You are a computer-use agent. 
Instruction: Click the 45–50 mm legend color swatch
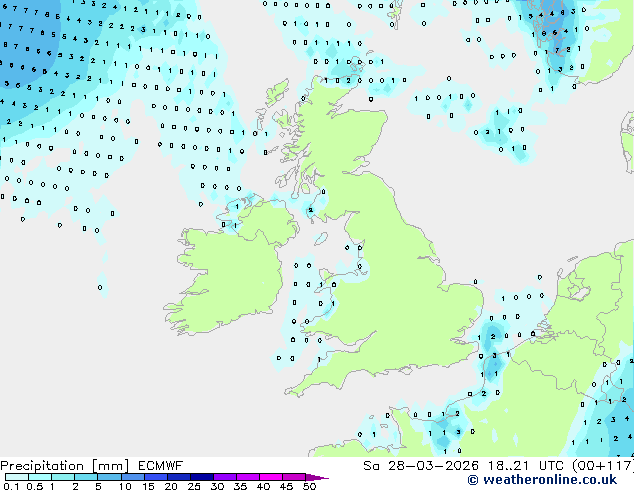tap(294, 477)
